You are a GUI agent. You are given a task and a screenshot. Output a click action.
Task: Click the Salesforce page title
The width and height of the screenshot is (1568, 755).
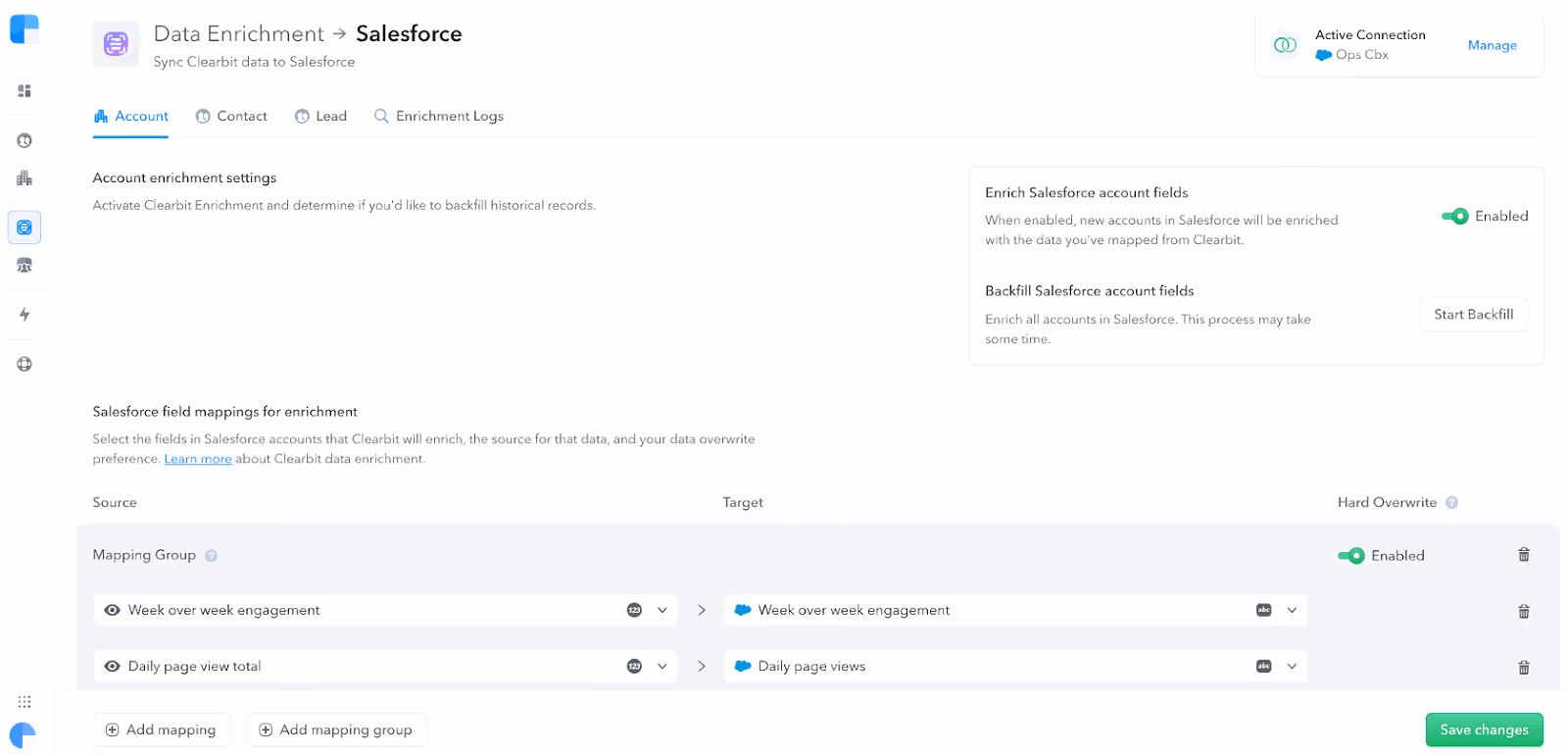pyautogui.click(x=409, y=34)
